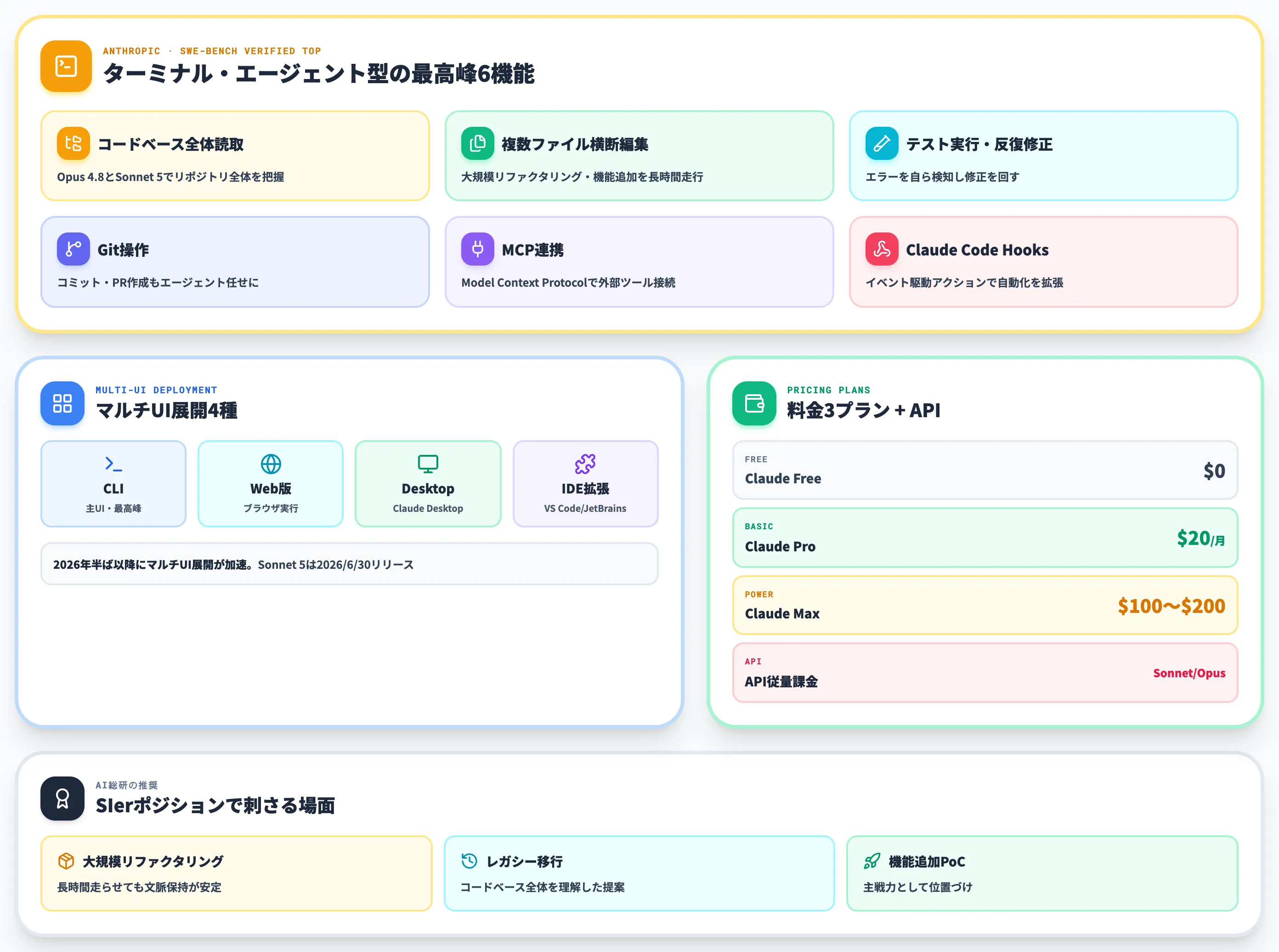Click the cyan pencil test icon
This screenshot has width=1279, height=952.
pos(882,143)
